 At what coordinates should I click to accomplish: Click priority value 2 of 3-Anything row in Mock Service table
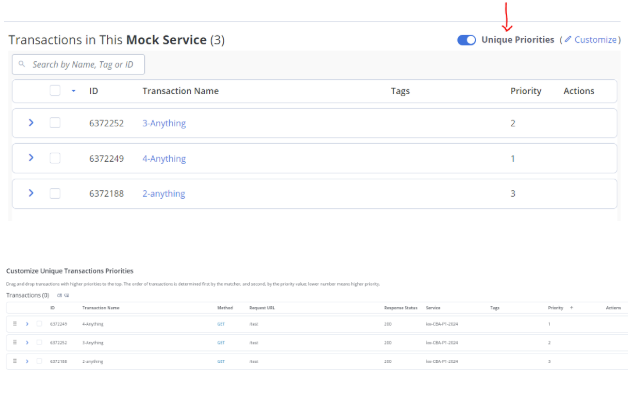coord(513,123)
